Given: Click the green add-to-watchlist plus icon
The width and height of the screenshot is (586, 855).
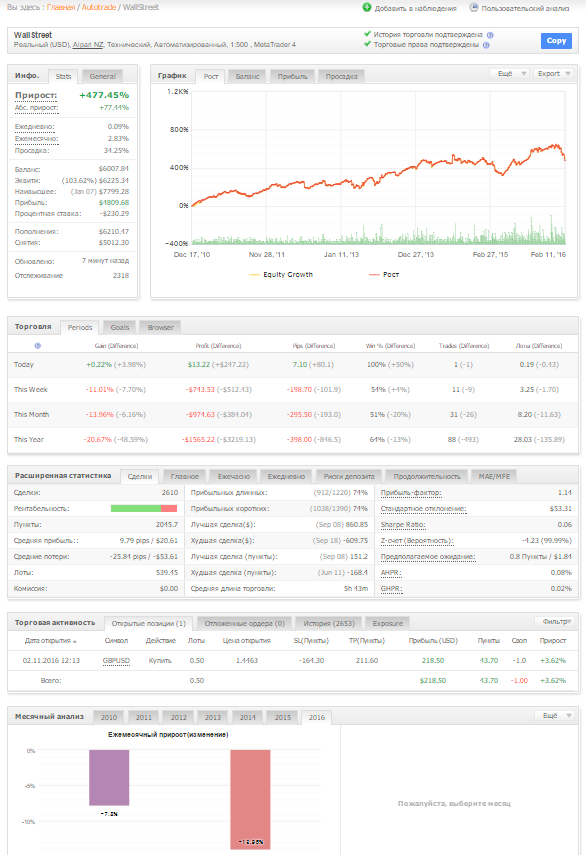Looking at the screenshot, I should click(367, 7).
